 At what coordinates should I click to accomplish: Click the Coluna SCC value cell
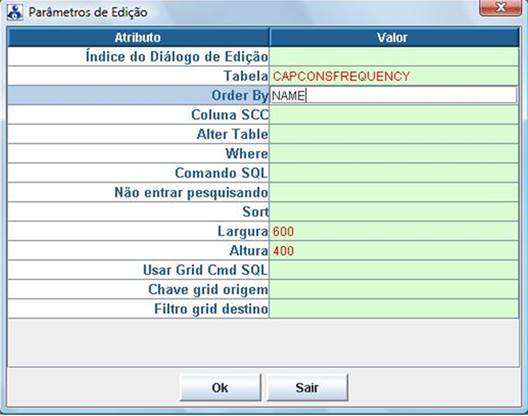pos(394,115)
